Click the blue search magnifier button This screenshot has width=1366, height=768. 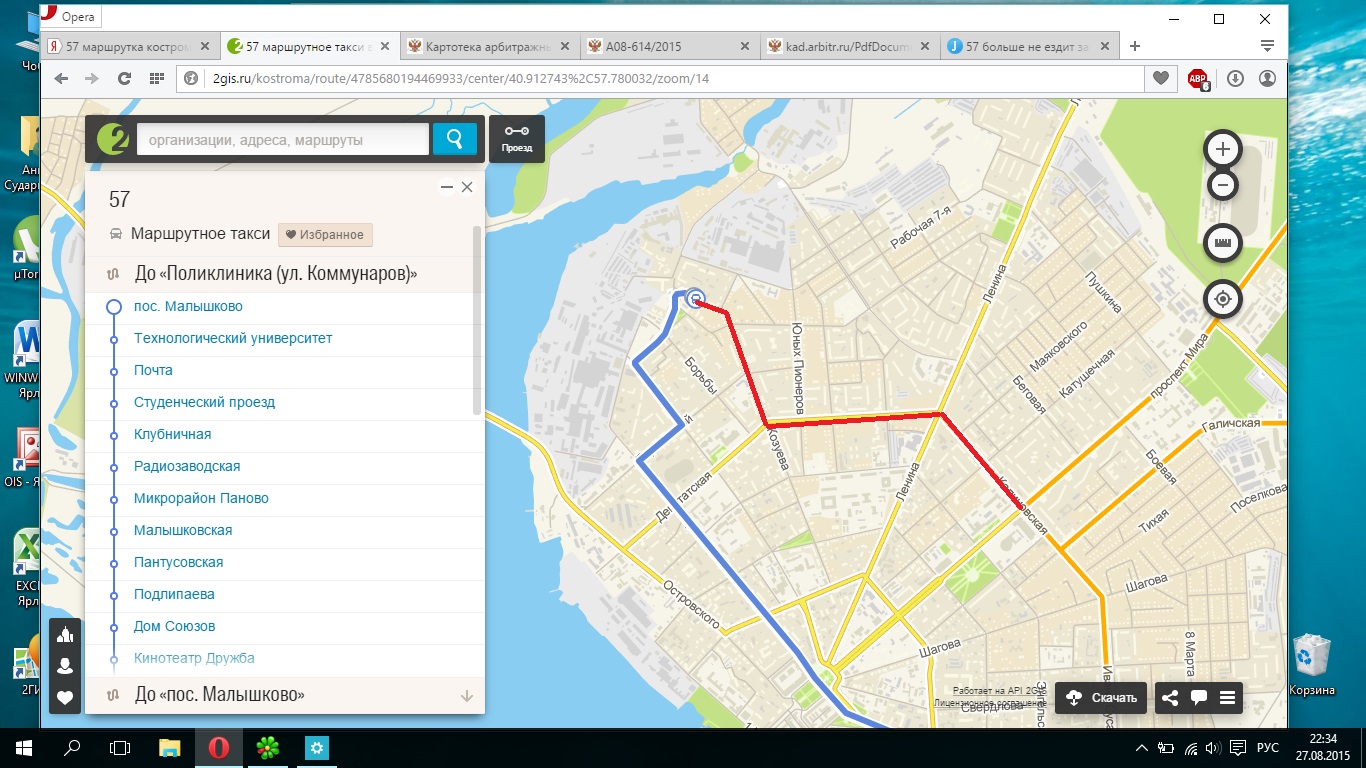coord(455,139)
